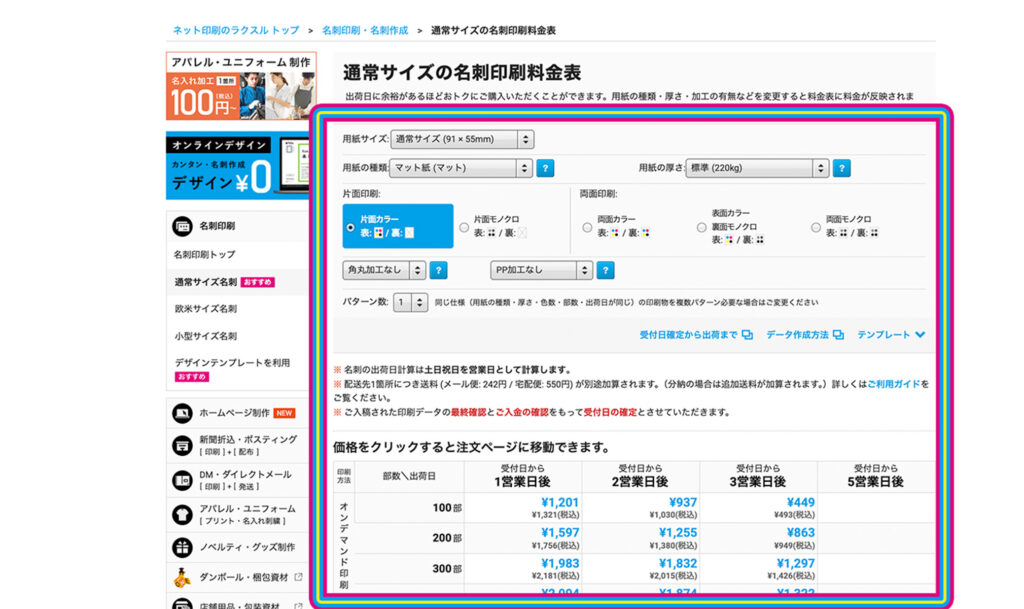Open 小型サイズ名刺 in sidebar
This screenshot has height=609, width=1024.
205,336
